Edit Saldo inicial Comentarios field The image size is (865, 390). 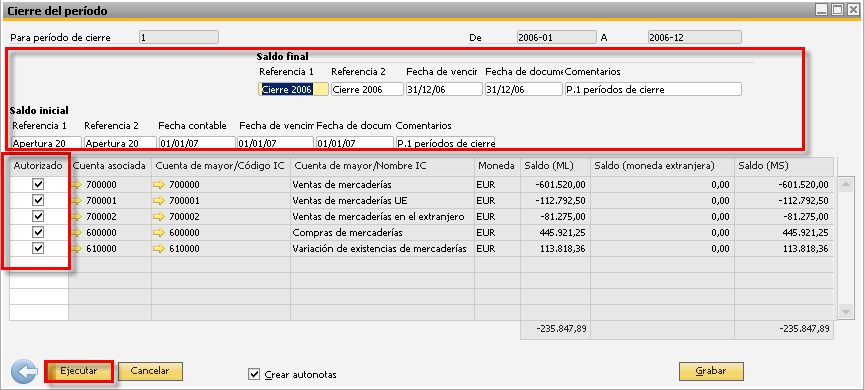pos(445,143)
